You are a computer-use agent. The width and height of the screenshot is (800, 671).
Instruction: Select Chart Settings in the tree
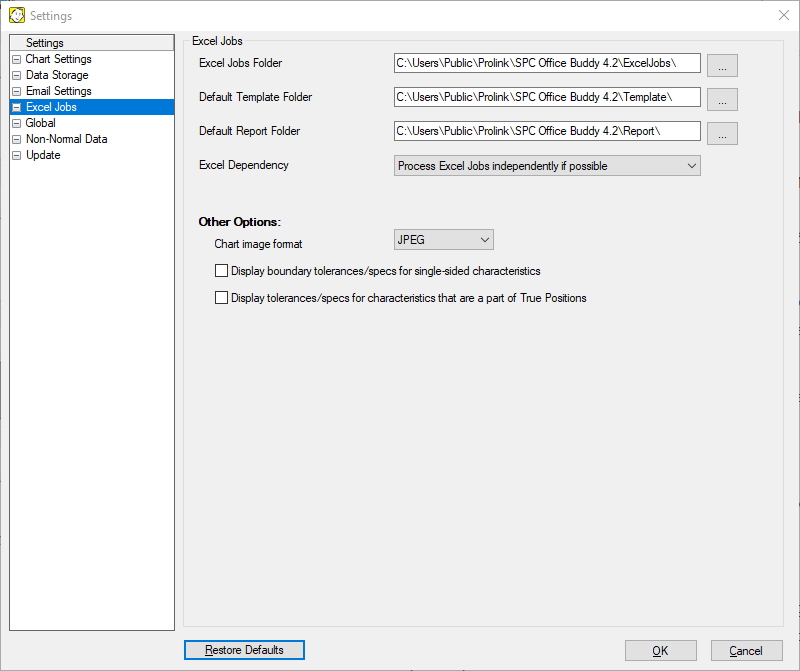tap(58, 60)
